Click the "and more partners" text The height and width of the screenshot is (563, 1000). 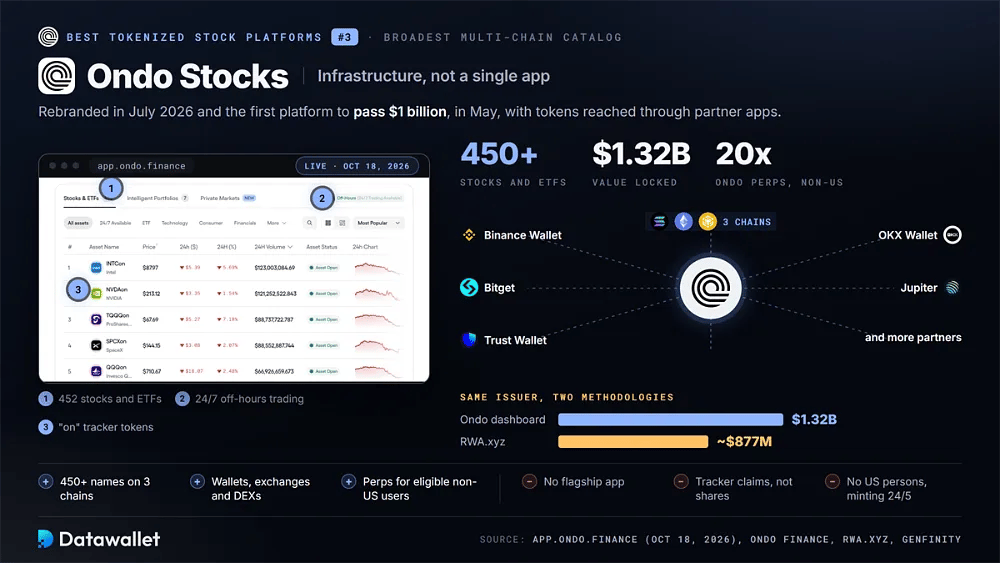click(x=913, y=337)
